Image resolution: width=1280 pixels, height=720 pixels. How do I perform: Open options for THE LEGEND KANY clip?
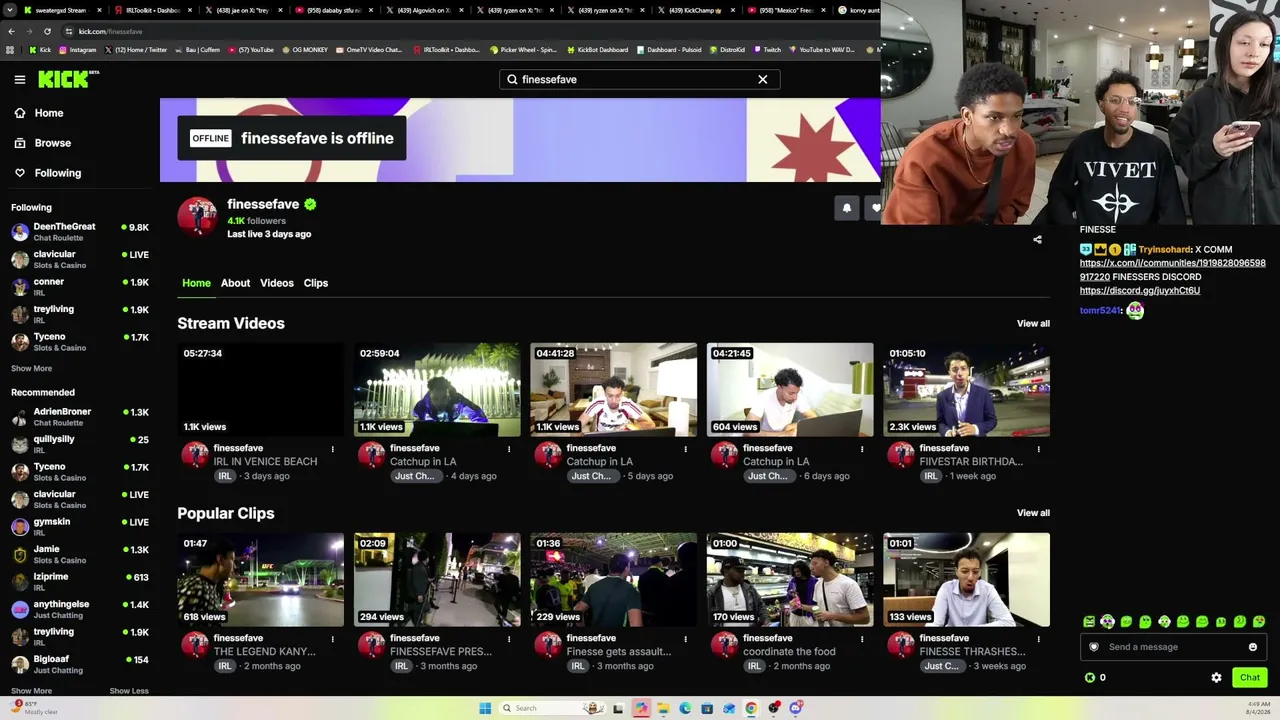(x=333, y=639)
